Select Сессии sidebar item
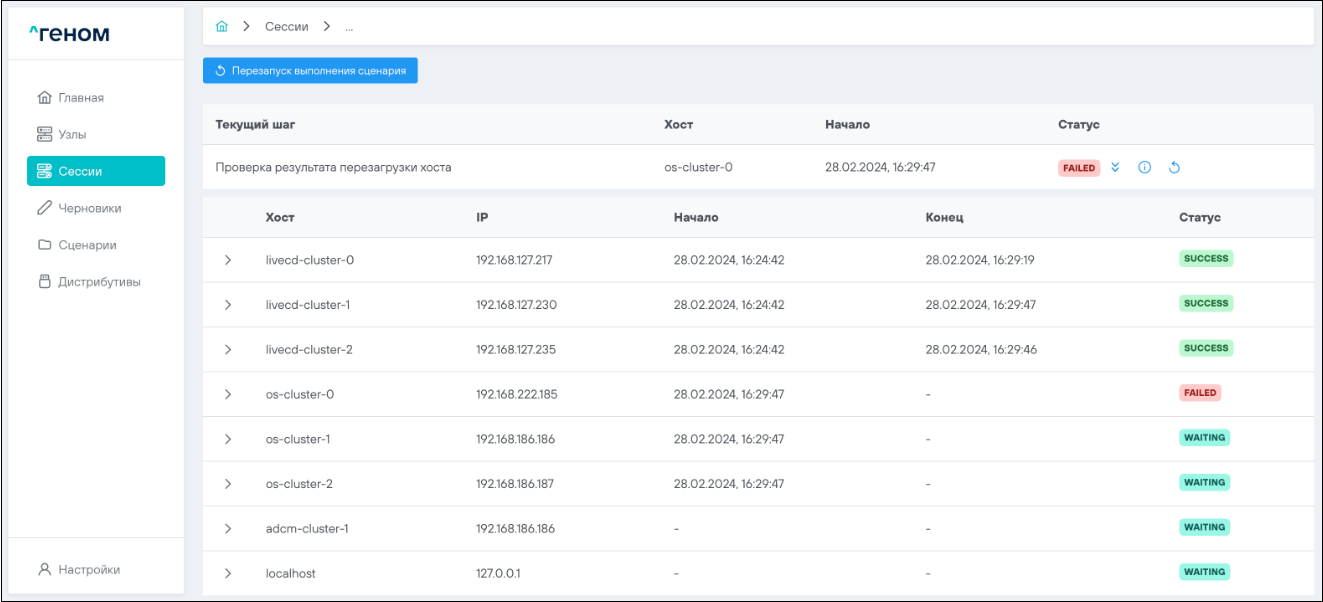Image resolution: width=1323 pixels, height=602 pixels. (95, 171)
